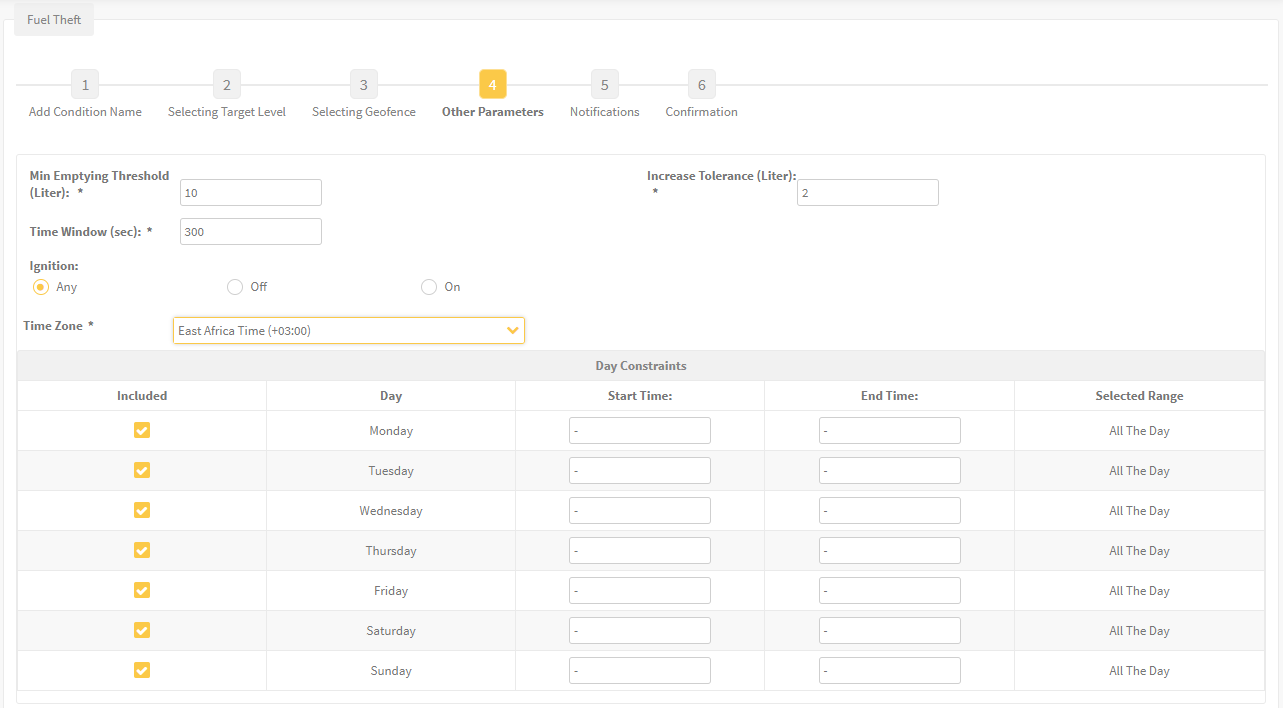Open the Time Zone dropdown
This screenshot has width=1283, height=708.
(349, 331)
